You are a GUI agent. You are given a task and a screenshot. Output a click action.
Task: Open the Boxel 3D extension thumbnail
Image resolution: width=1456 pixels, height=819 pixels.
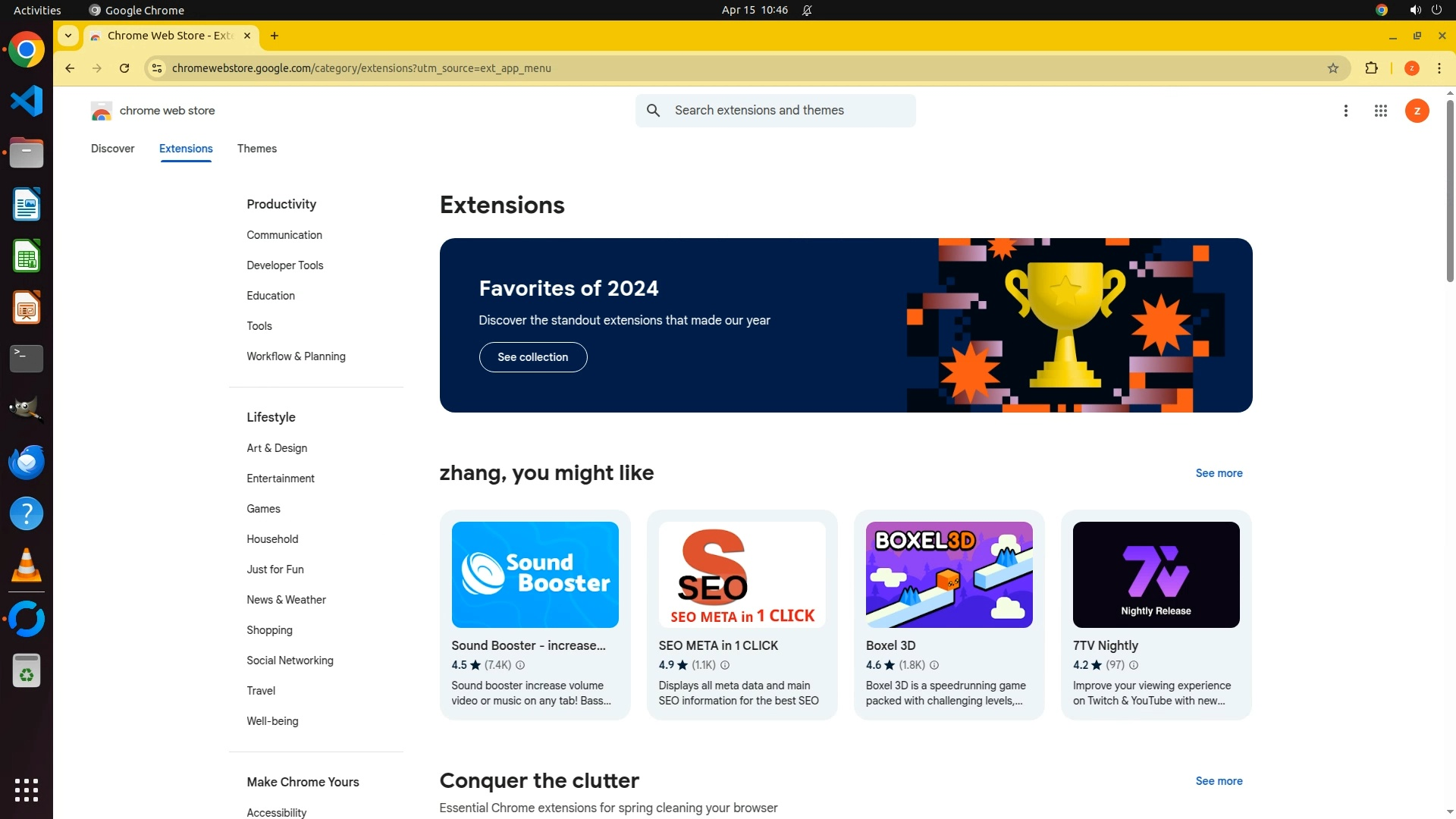949,575
